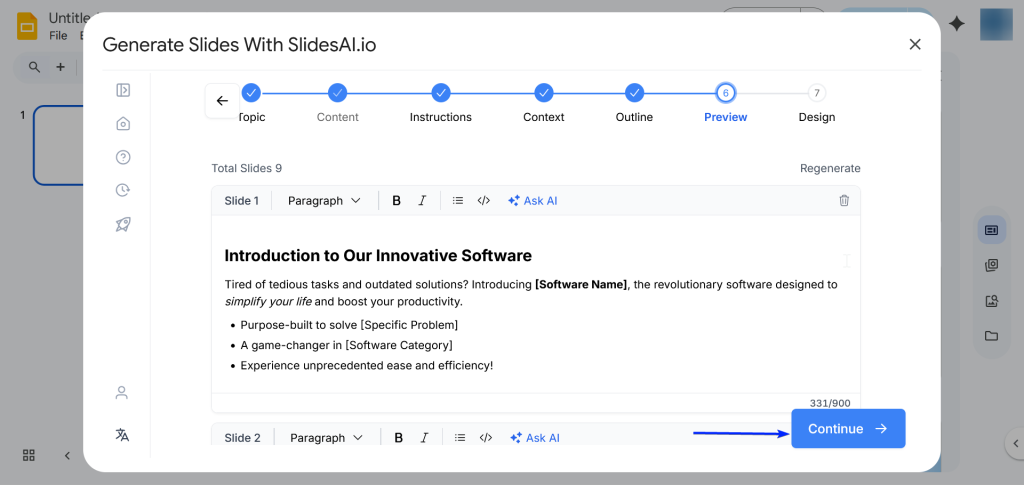Click the Regenerate link
The width and height of the screenshot is (1024, 485).
pos(830,168)
